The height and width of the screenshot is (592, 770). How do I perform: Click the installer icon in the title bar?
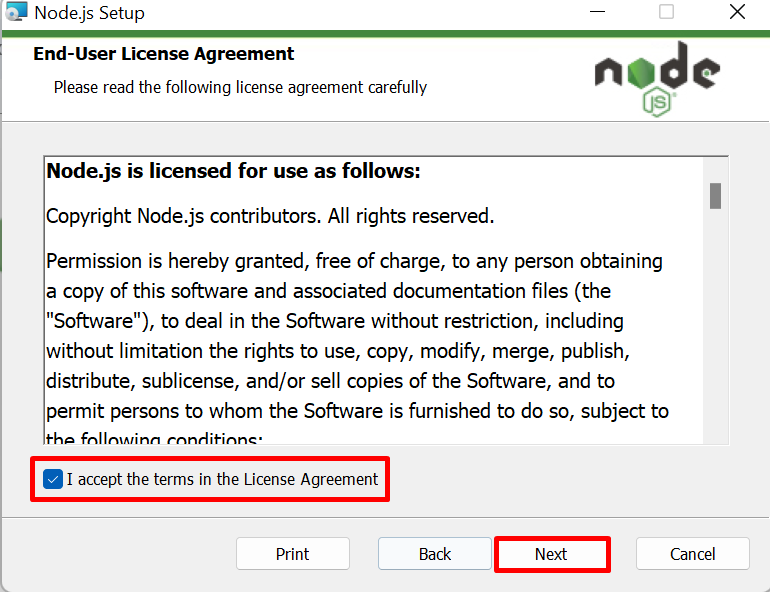pyautogui.click(x=16, y=12)
